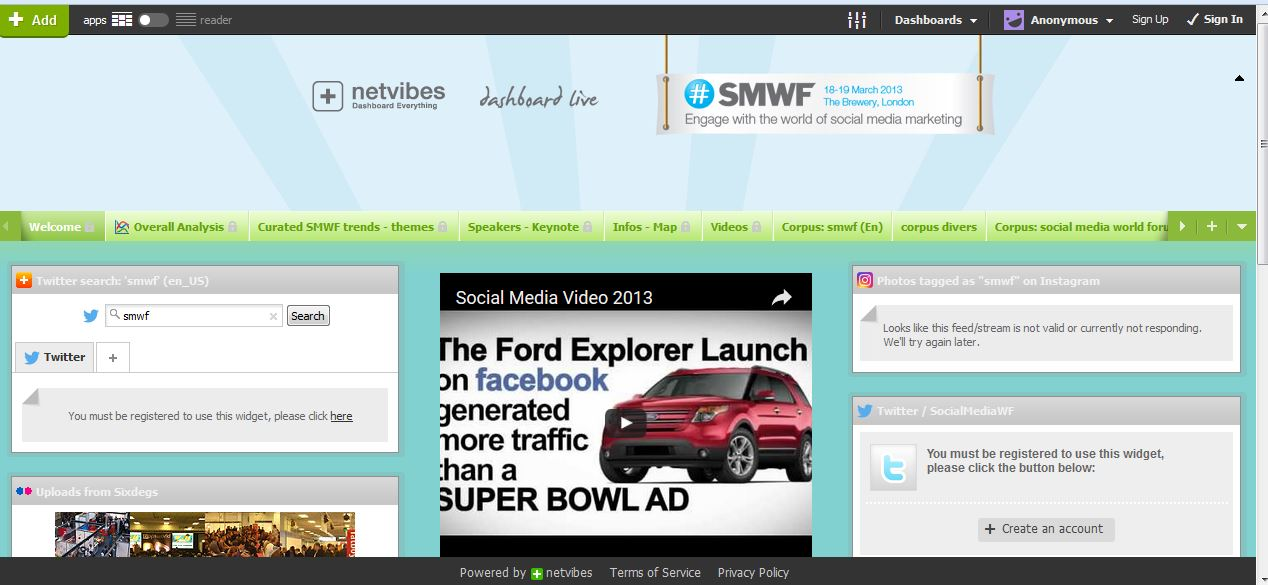Play the Social Media Video 2013
Viewport: 1268px width, 585px height.
(626, 421)
